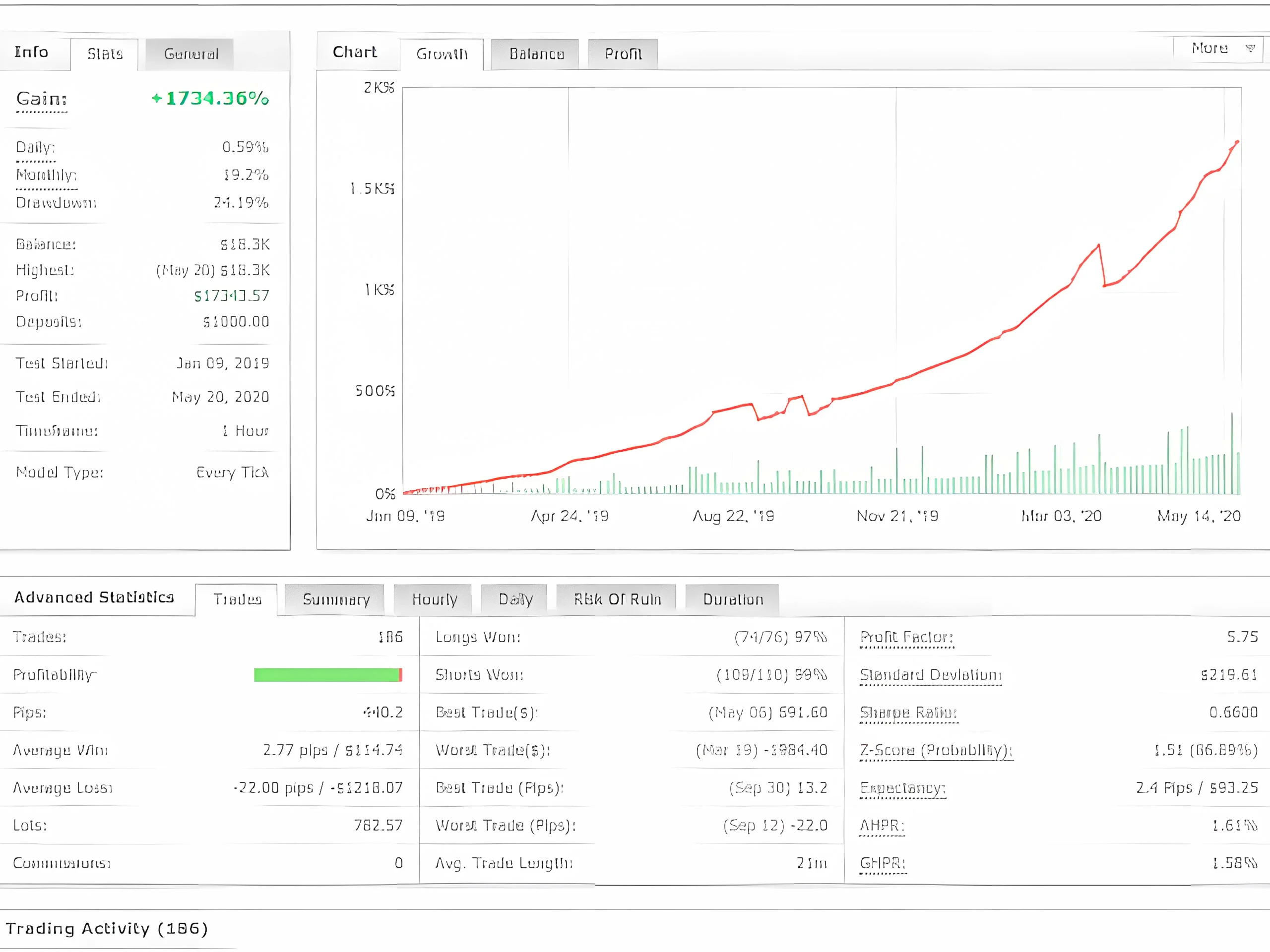The height and width of the screenshot is (952, 1270).
Task: Switch to the Summary statistics tab
Action: click(x=335, y=599)
